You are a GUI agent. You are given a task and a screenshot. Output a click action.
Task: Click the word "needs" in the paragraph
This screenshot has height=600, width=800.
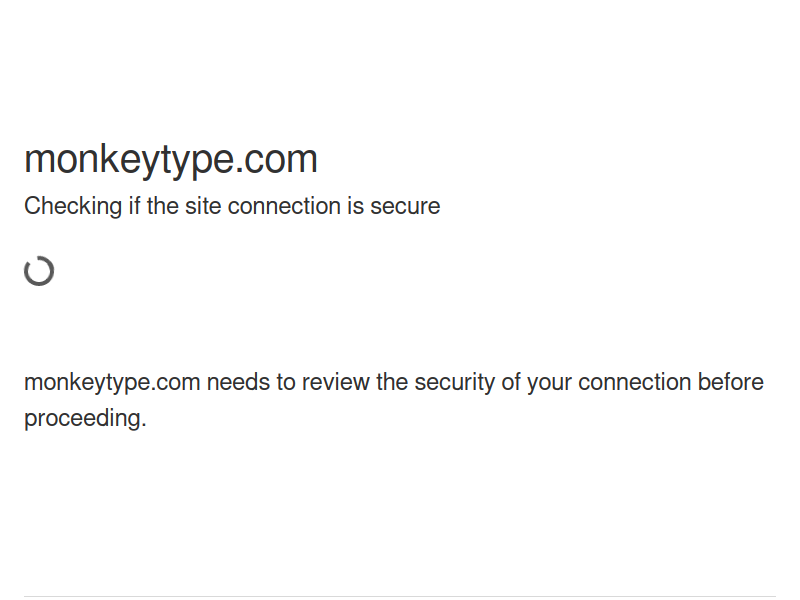tap(238, 383)
